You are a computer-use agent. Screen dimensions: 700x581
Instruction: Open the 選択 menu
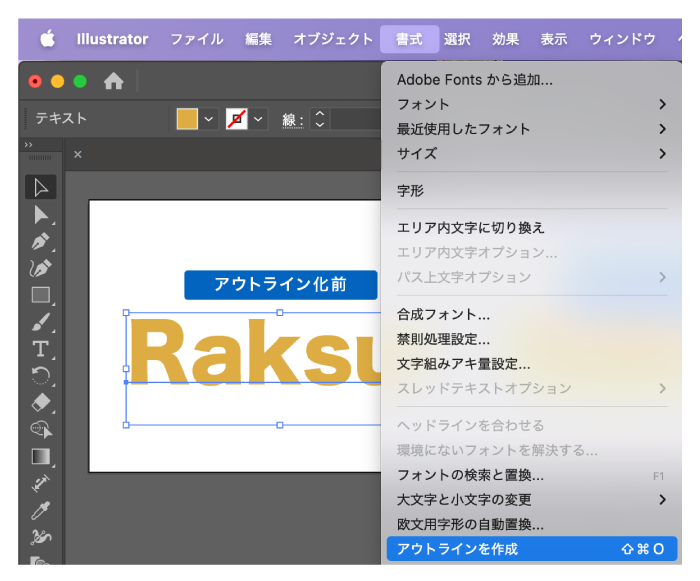coord(457,39)
